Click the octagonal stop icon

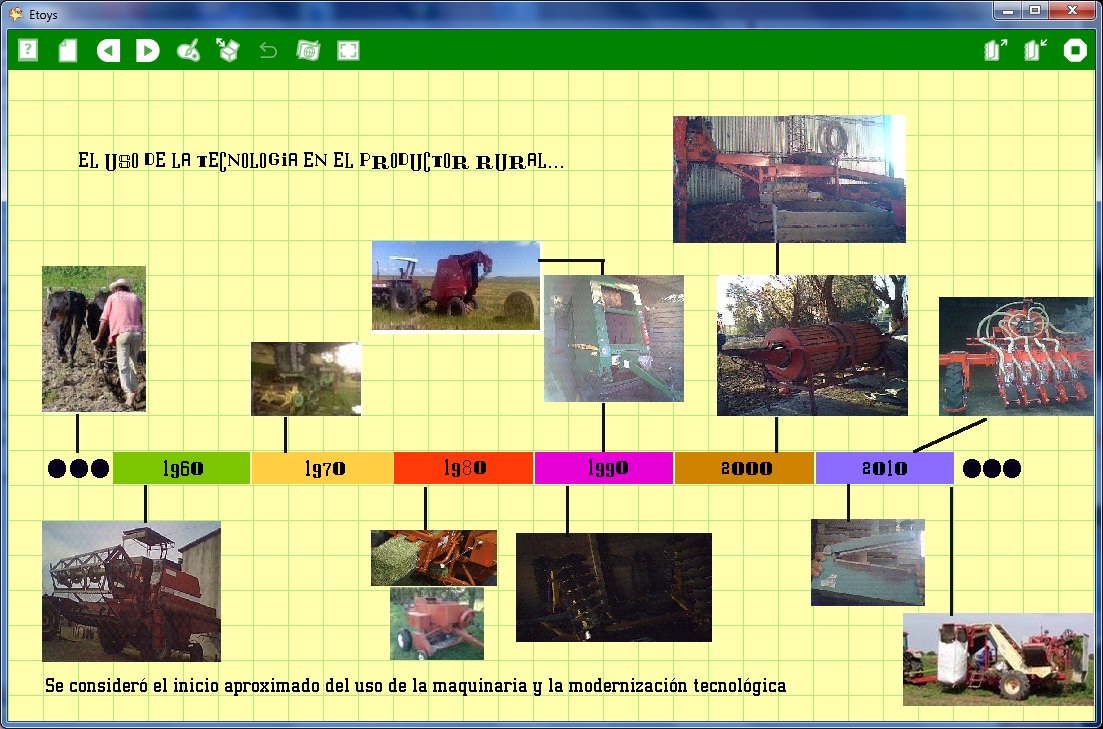pos(1075,50)
